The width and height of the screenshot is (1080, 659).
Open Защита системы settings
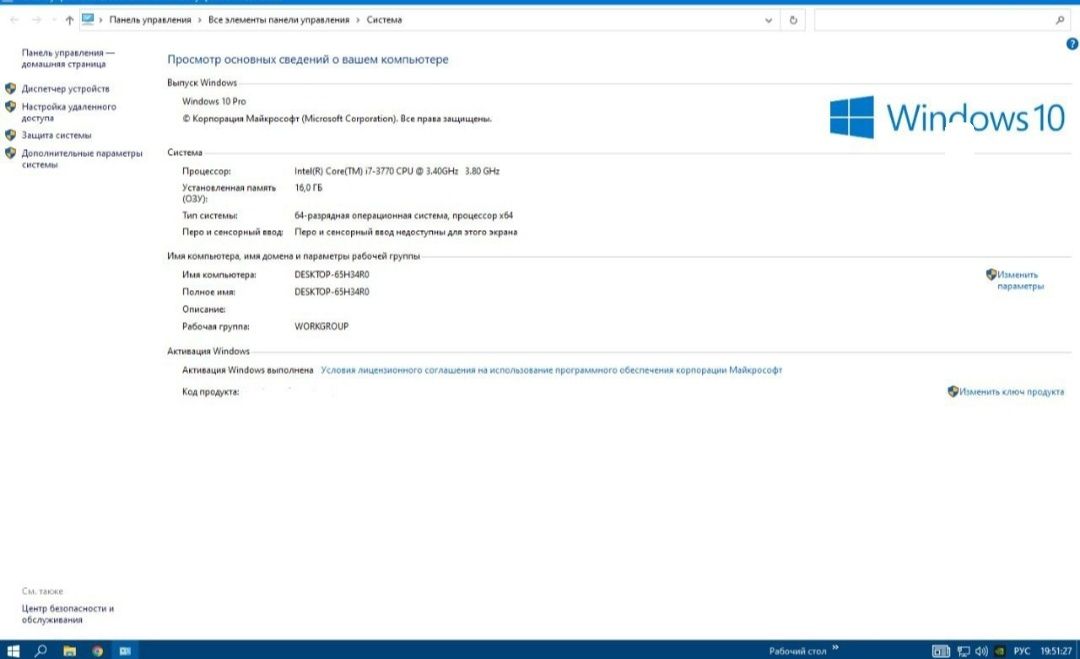click(56, 136)
